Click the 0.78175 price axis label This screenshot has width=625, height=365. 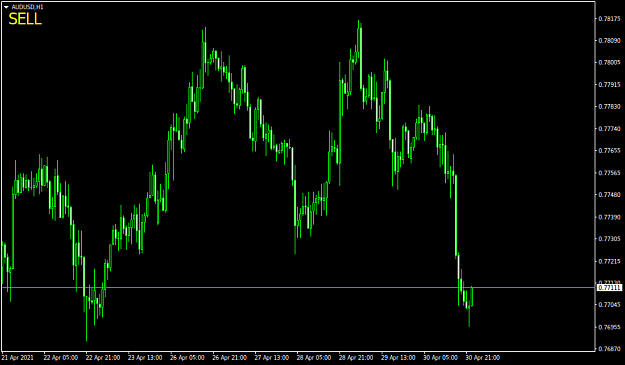pos(609,19)
